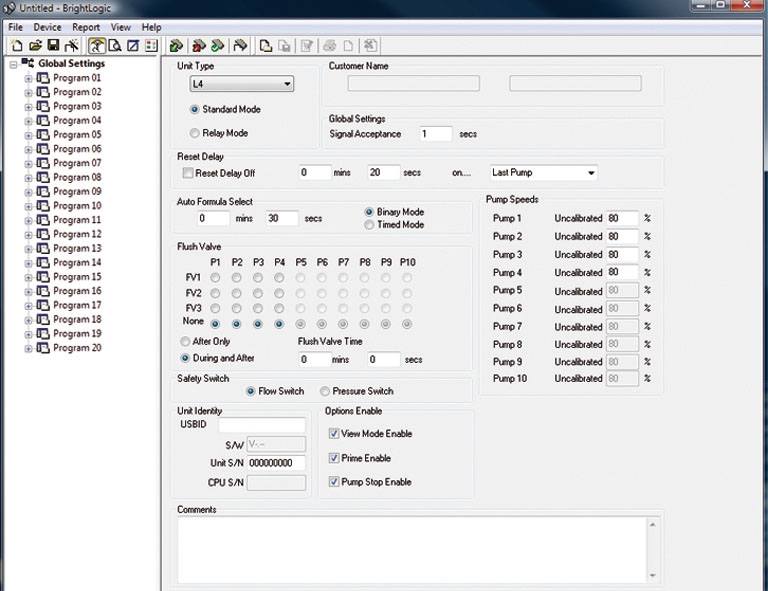Image resolution: width=768 pixels, height=591 pixels.
Task: Tick the Reset Delay Off checkbox
Action: click(x=188, y=173)
